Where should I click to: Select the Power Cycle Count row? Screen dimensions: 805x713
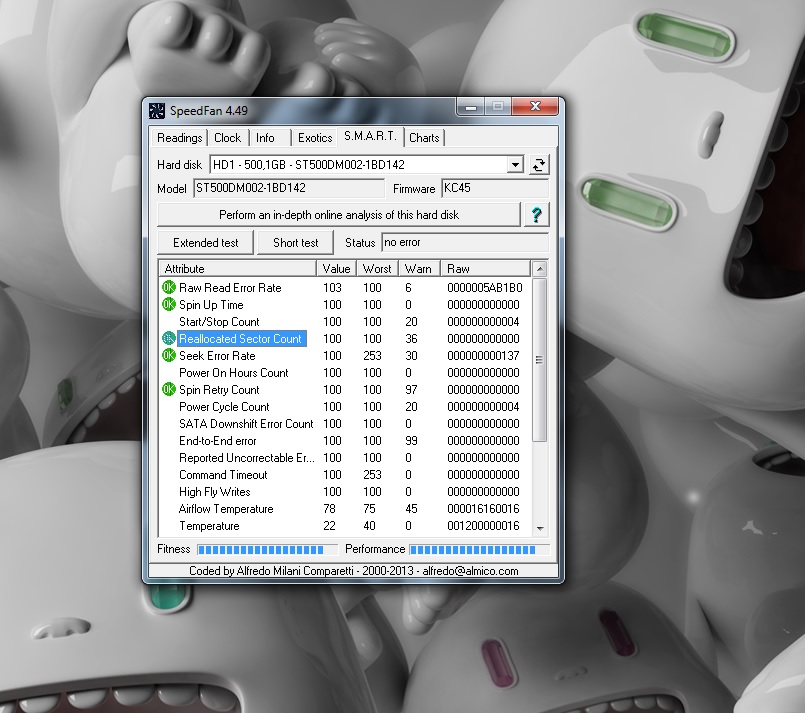(x=344, y=407)
